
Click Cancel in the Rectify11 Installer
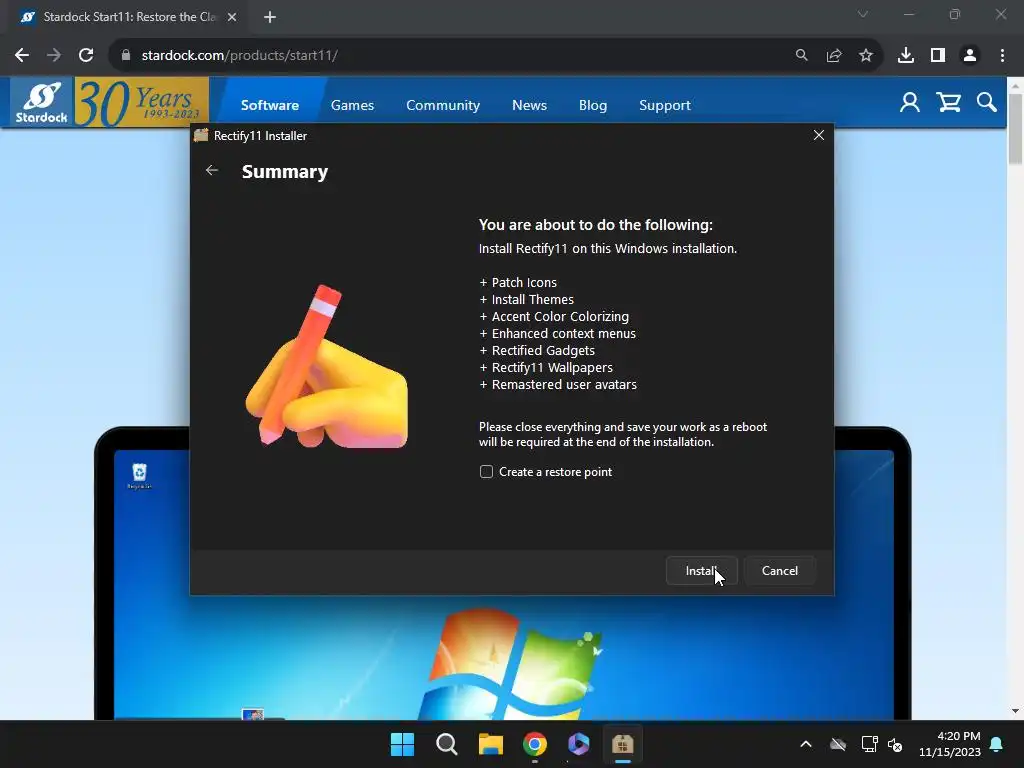click(x=780, y=571)
